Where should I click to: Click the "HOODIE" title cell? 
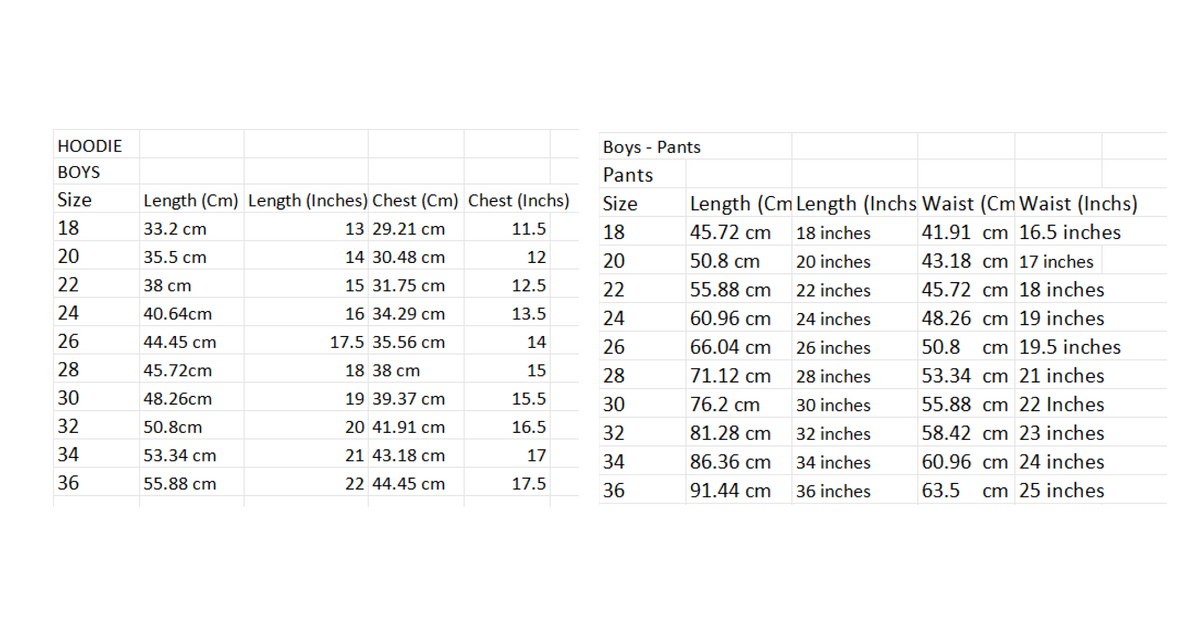tap(90, 146)
